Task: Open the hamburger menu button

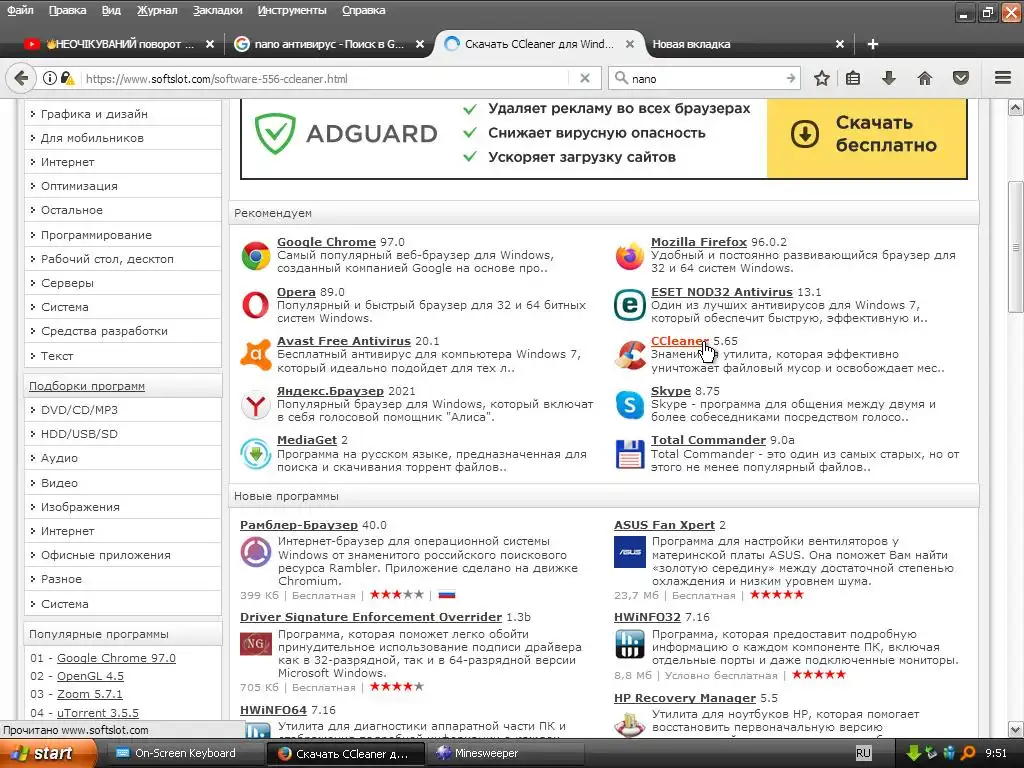Action: coord(1003,78)
